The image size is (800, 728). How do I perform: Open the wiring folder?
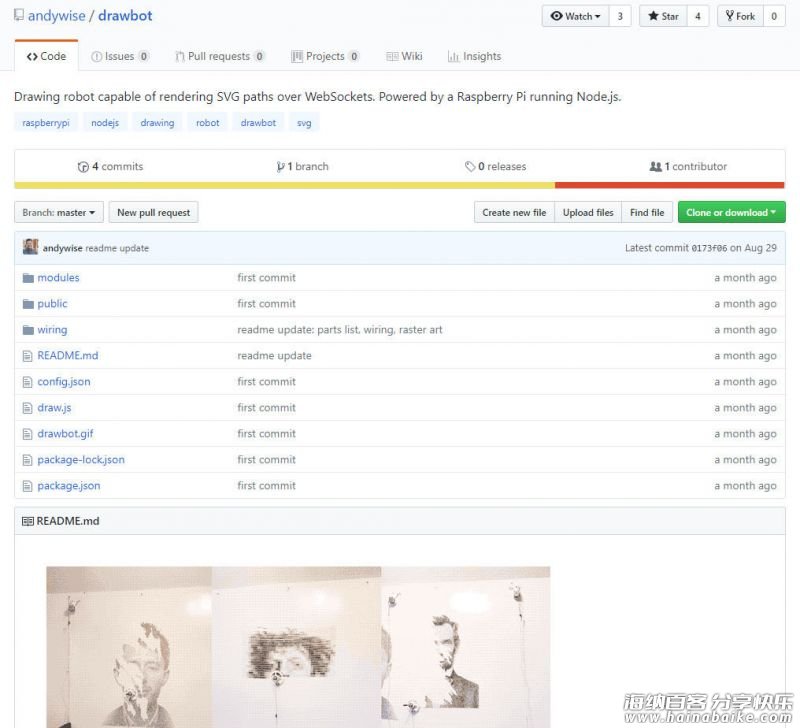53,330
